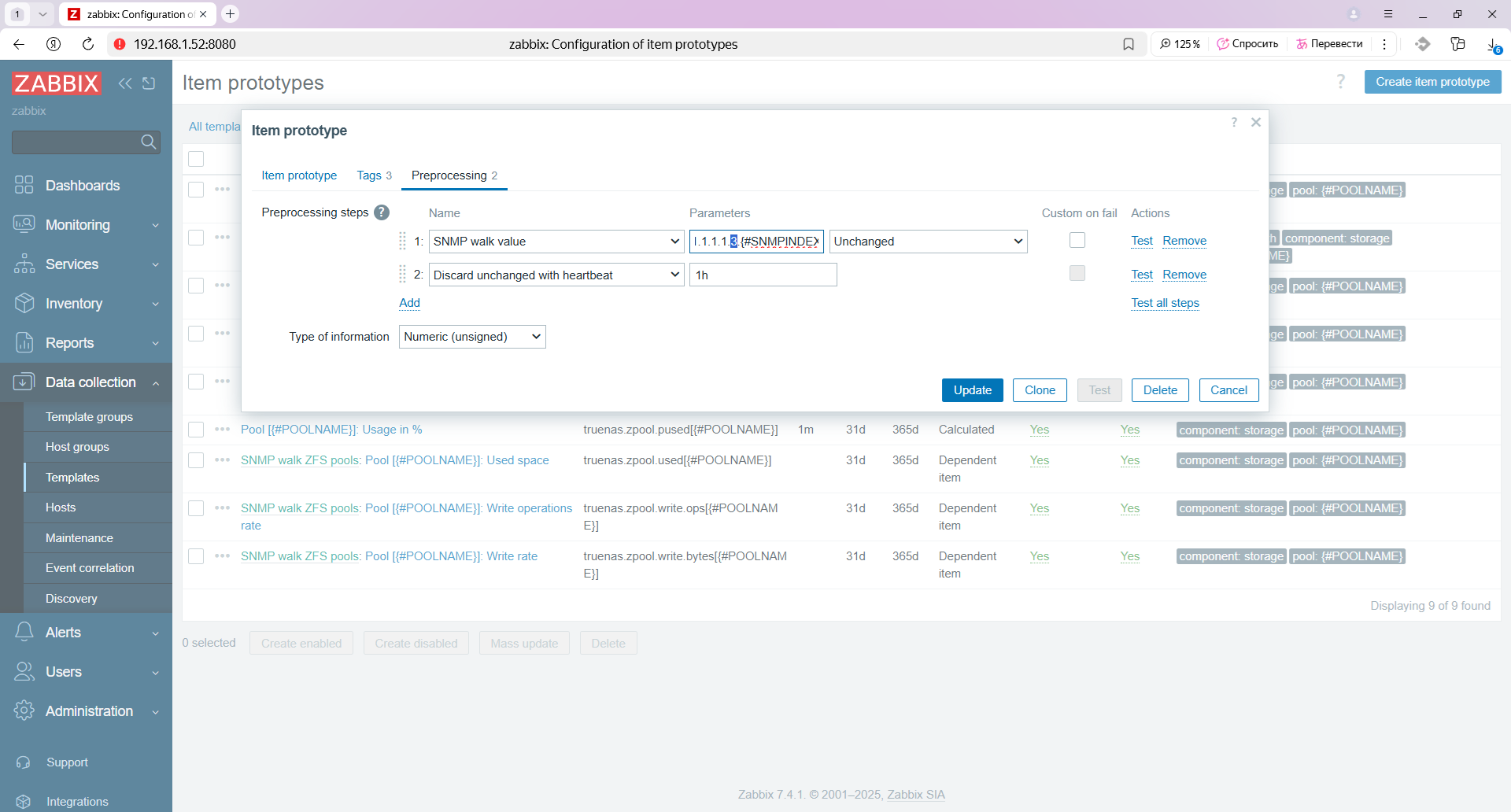The image size is (1511, 812).
Task: Hide sidebar using the window icon
Action: coord(149,83)
